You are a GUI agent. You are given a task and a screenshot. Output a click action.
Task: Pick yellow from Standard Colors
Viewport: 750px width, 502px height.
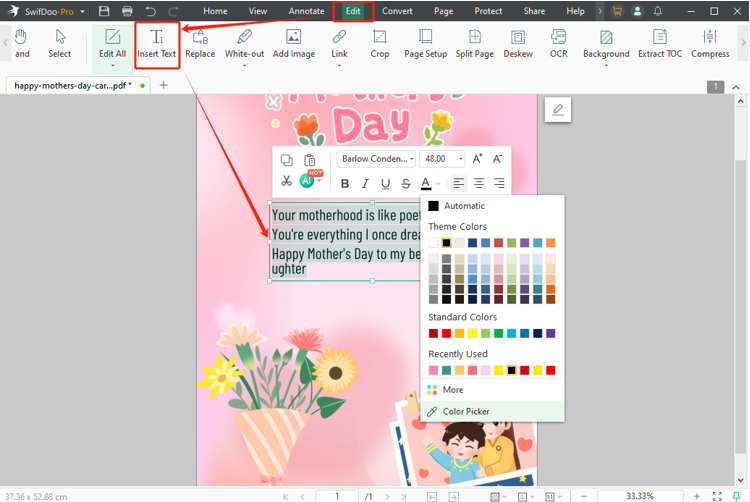tap(473, 333)
